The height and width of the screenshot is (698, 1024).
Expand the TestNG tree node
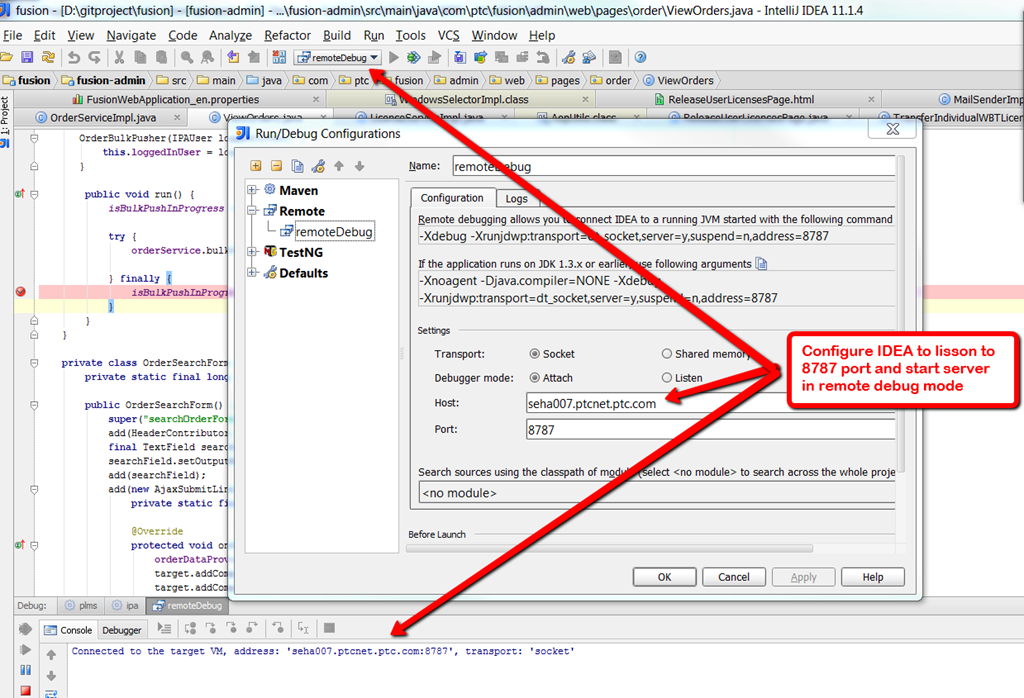(x=254, y=252)
